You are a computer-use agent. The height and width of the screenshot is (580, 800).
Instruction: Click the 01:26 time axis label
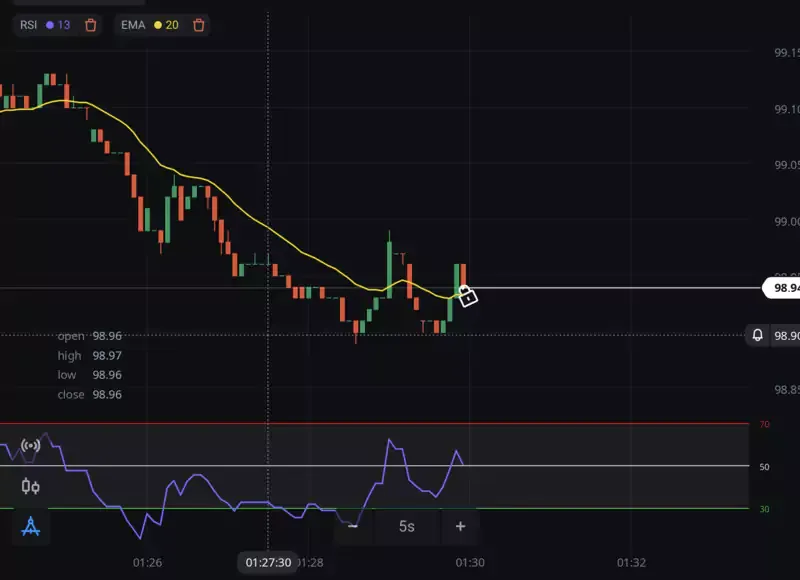[x=147, y=563]
